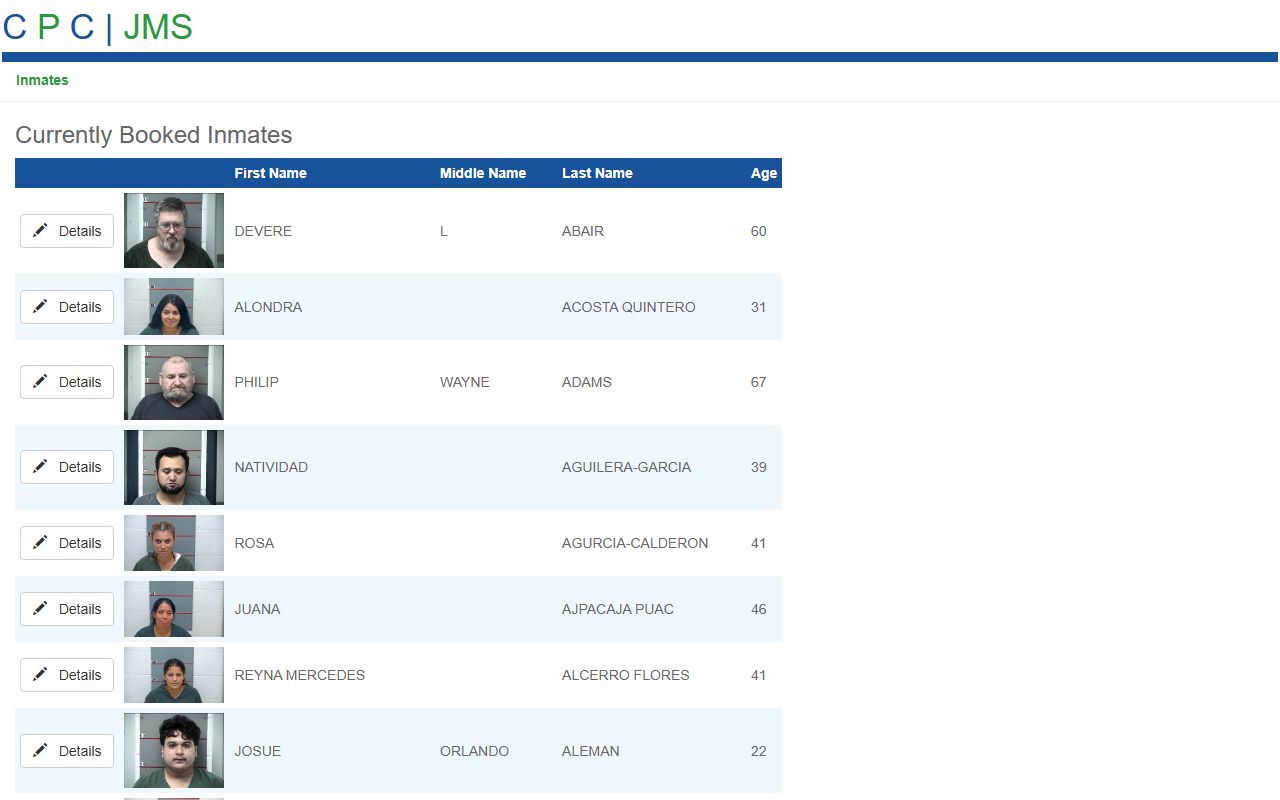Click the middle name ORLANDO
Viewport: 1280px width, 800px height.
pos(475,751)
